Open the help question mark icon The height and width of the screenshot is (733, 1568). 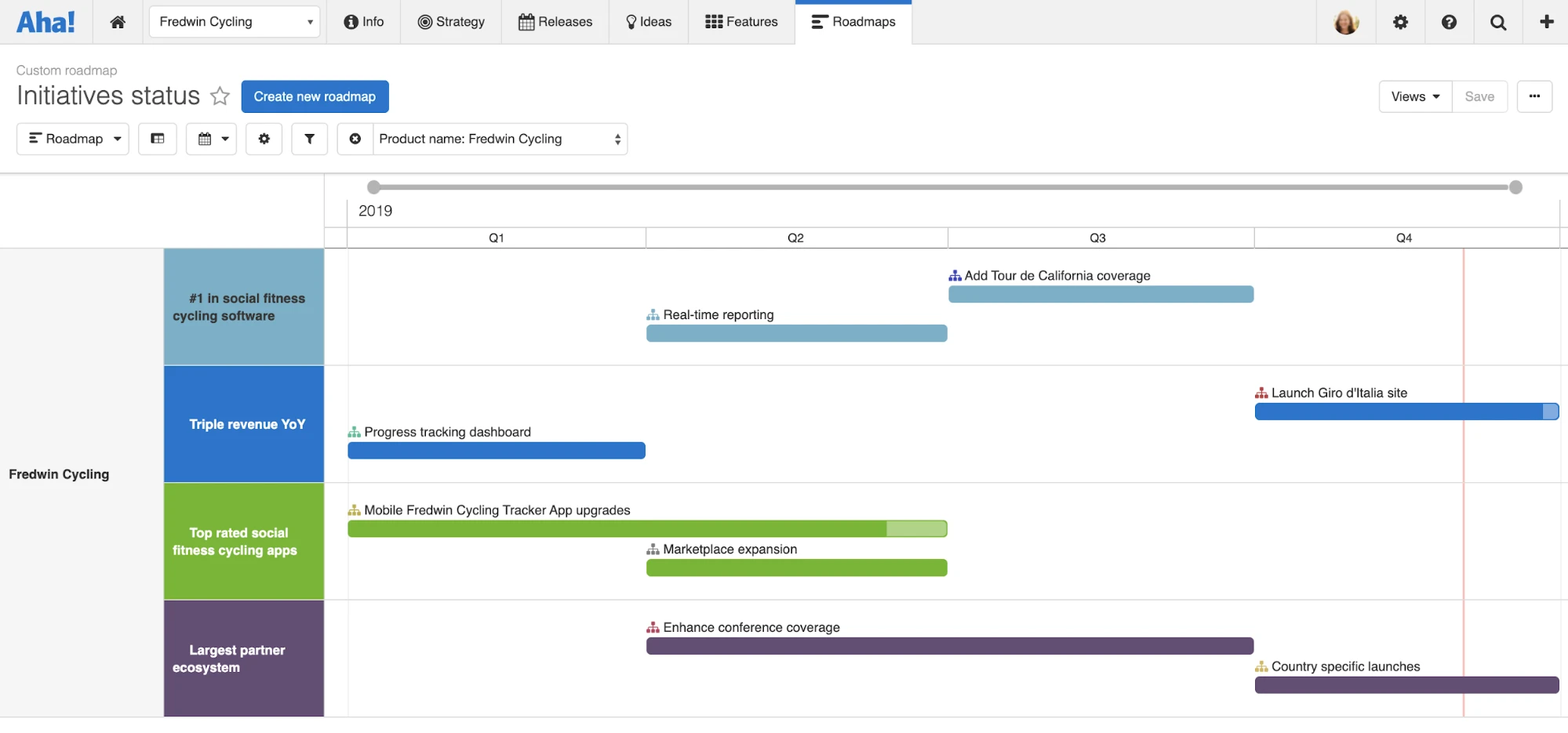1449,22
